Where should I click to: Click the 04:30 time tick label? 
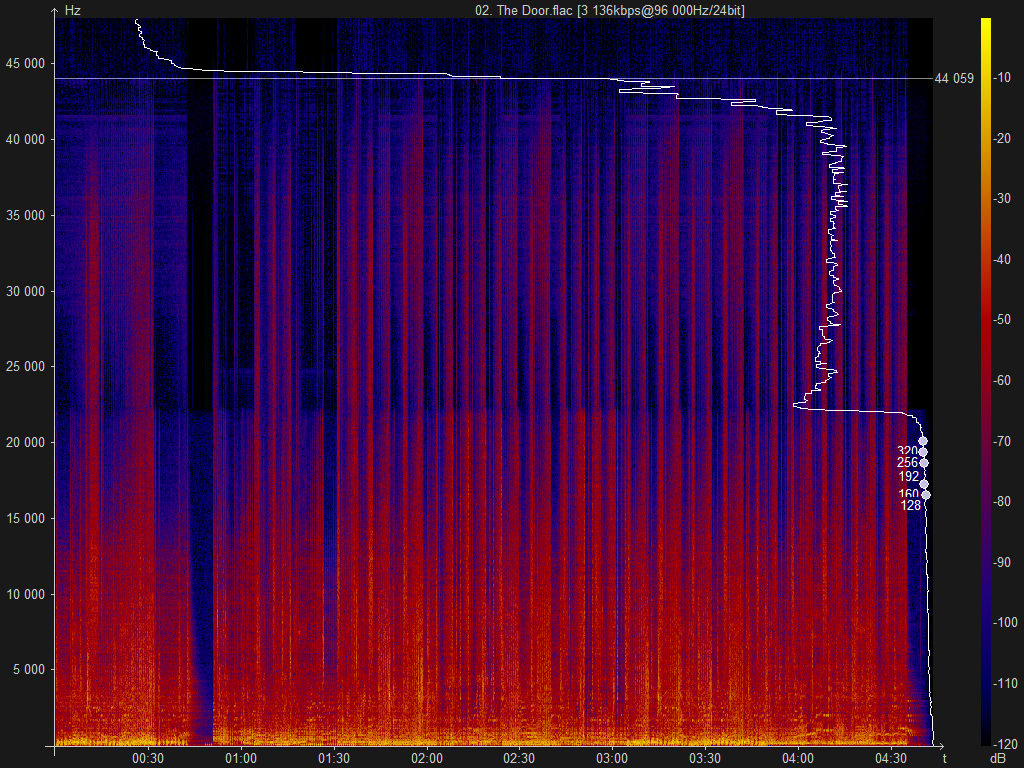pyautogui.click(x=892, y=759)
